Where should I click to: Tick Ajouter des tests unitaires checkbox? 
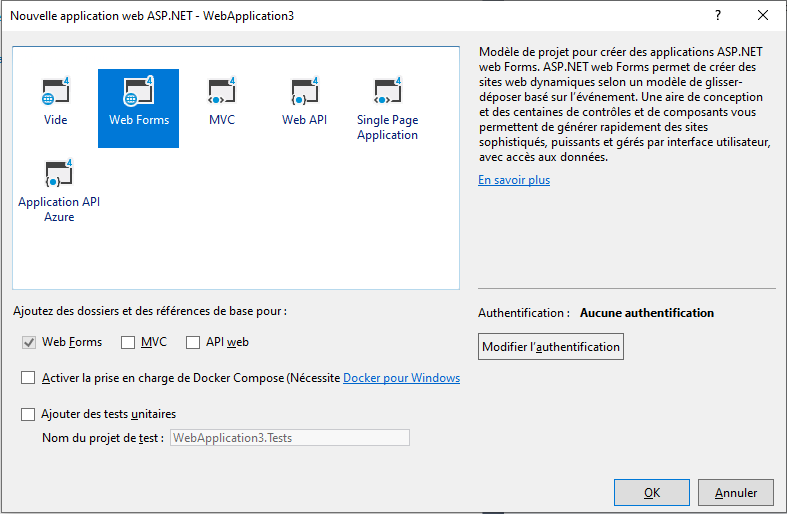click(x=28, y=413)
